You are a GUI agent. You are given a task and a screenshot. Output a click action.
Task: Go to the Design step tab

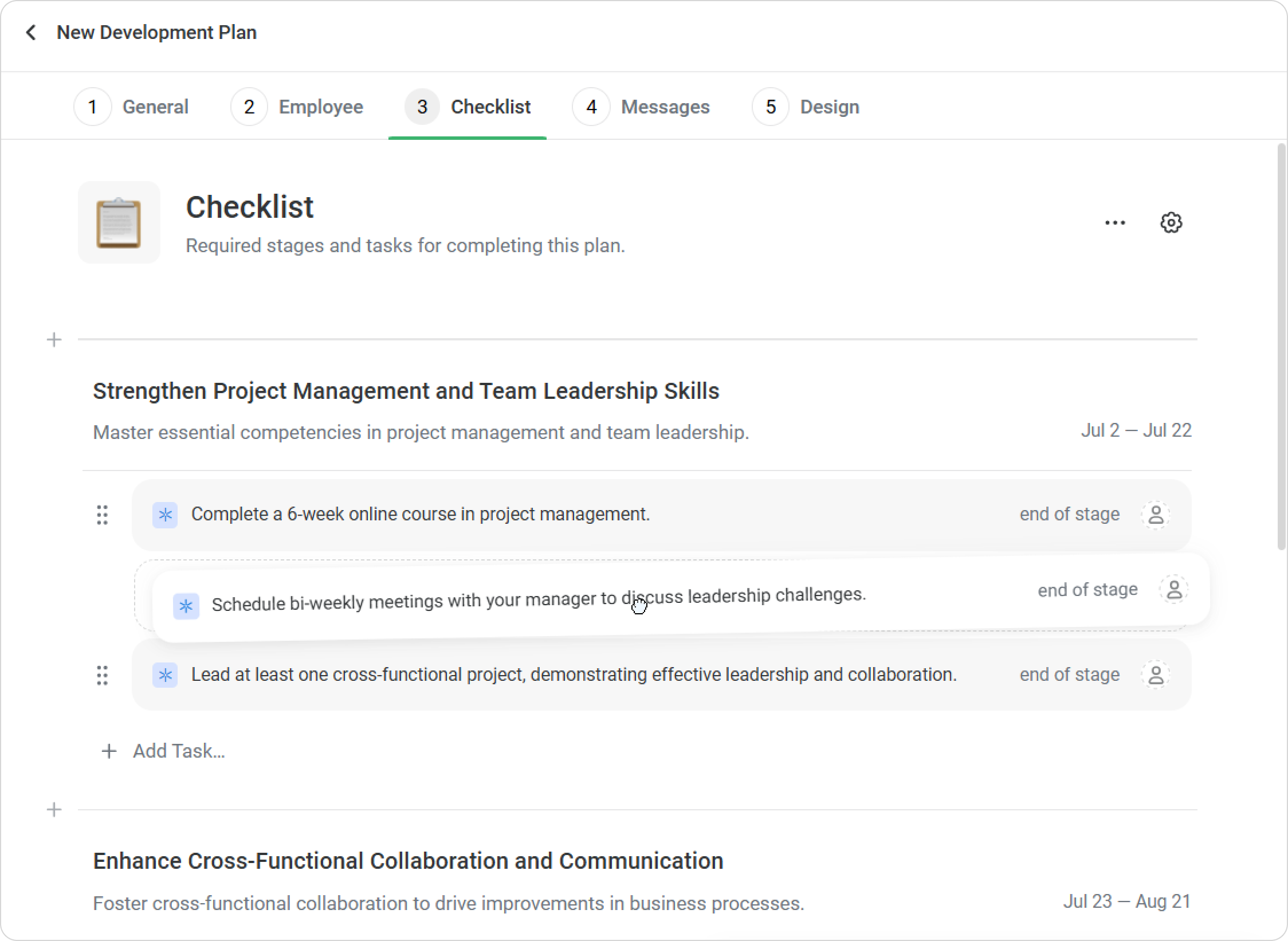coord(806,107)
